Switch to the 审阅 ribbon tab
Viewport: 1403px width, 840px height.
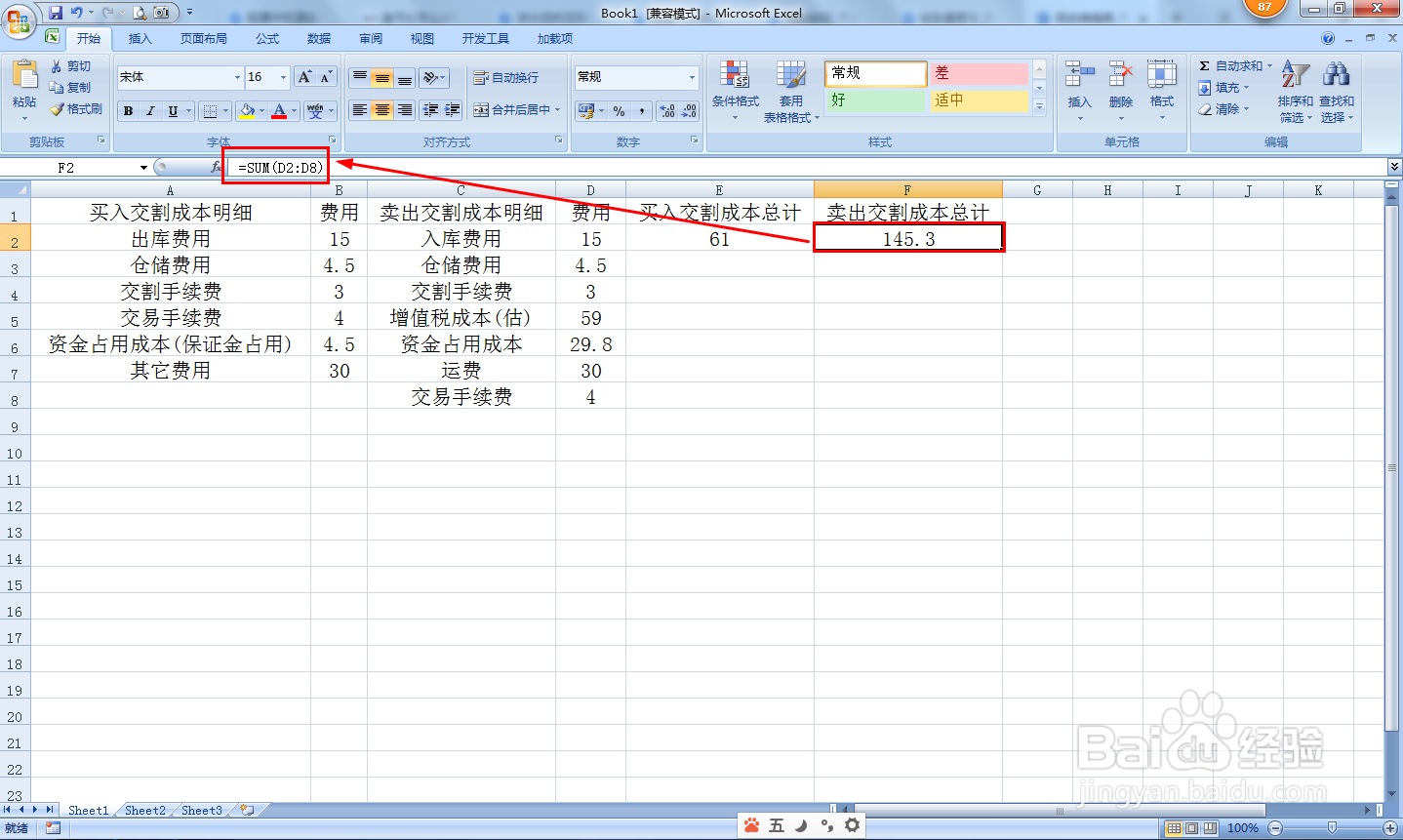click(x=371, y=38)
